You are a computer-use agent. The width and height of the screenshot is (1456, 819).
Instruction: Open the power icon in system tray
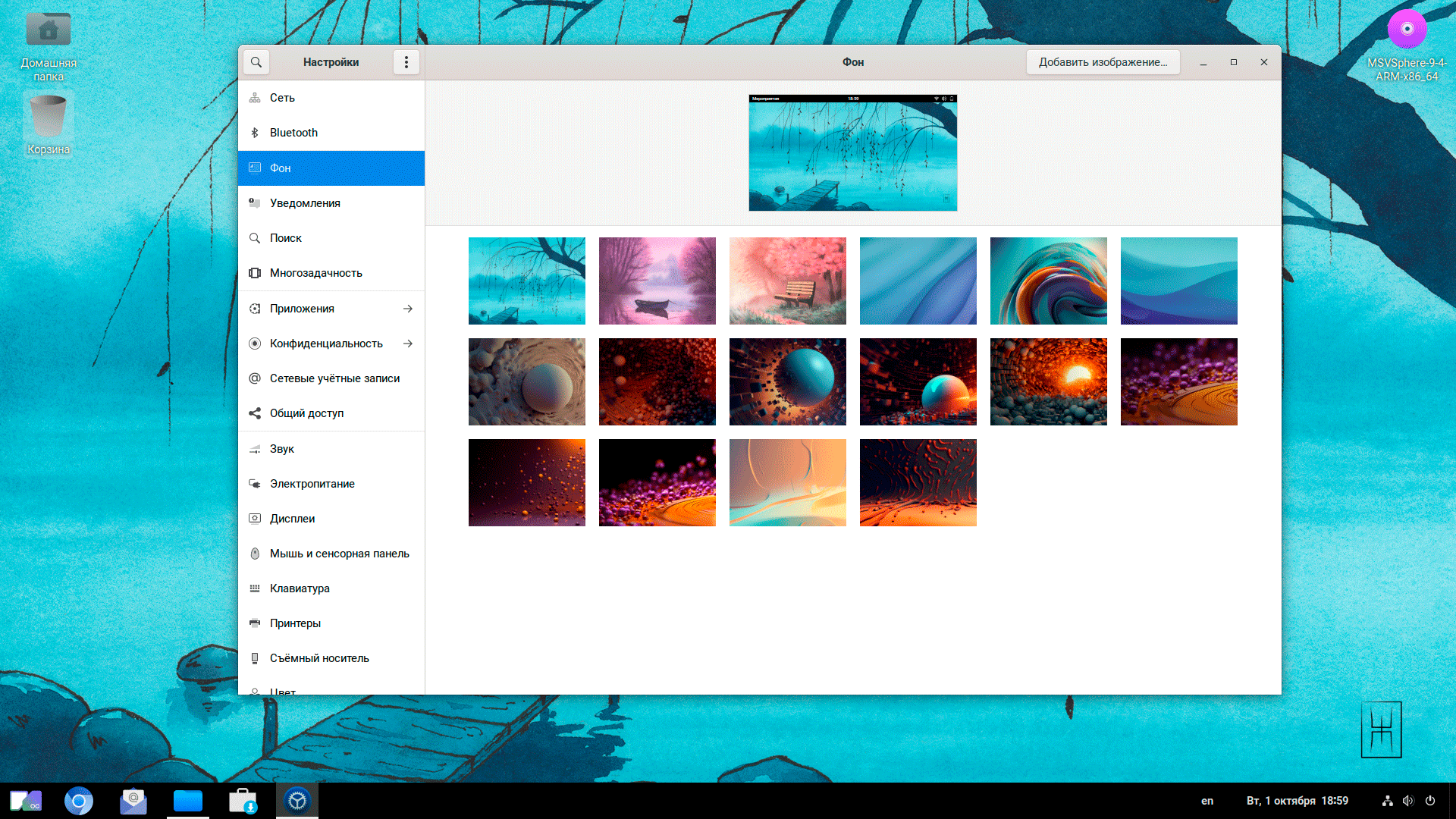pyautogui.click(x=1430, y=801)
